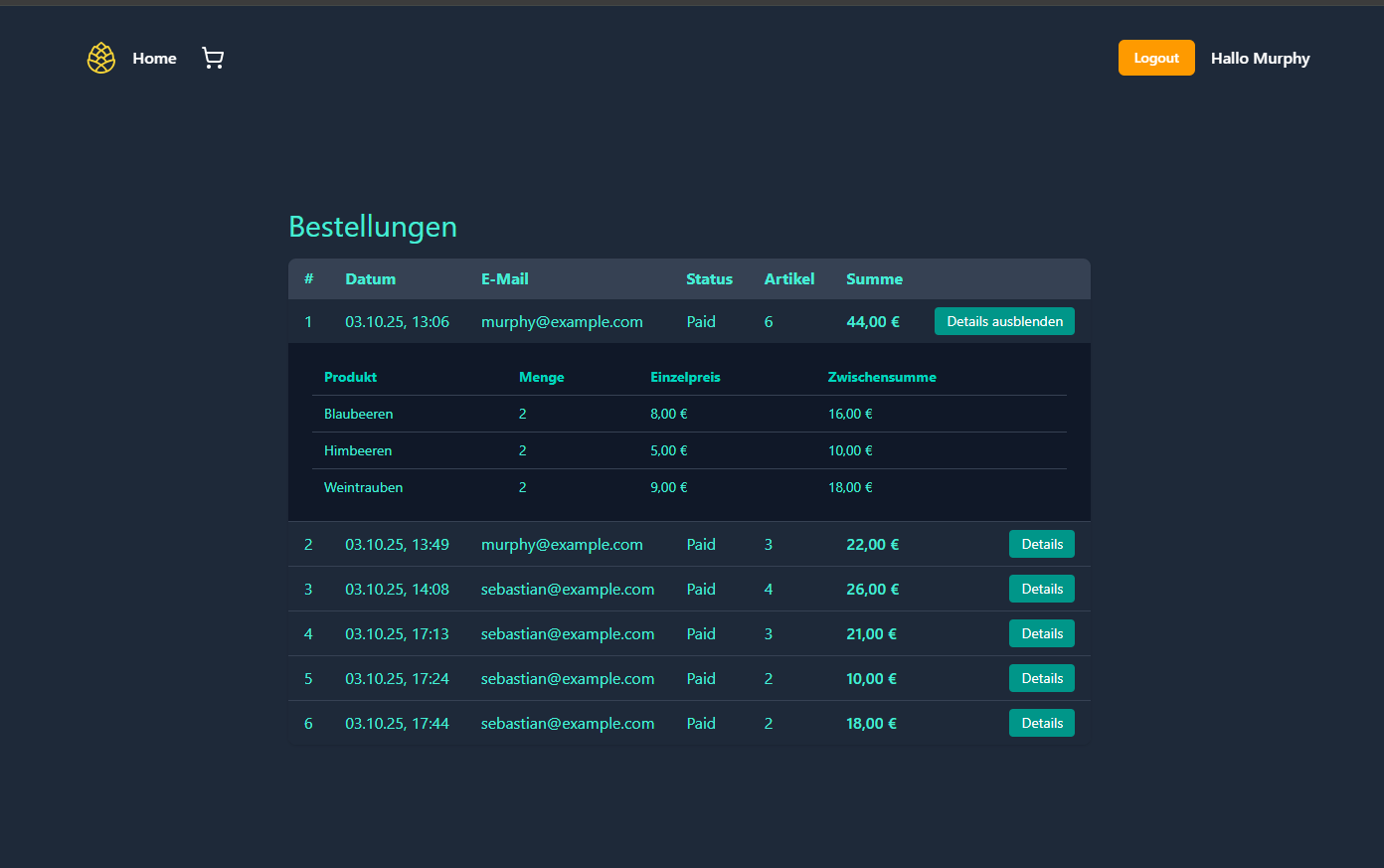The width and height of the screenshot is (1384, 868).
Task: Click the Himbeeren product name
Action: 358,450
